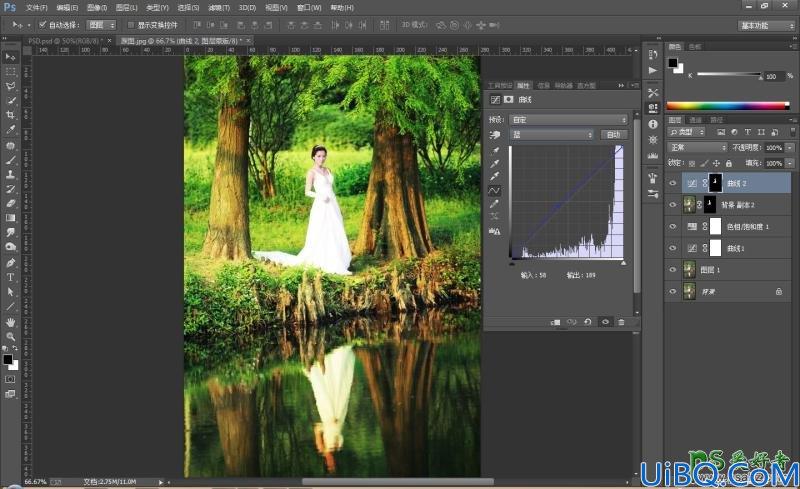This screenshot has height=489, width=800.
Task: Delete adjustment layer with trash icon
Action: click(621, 322)
